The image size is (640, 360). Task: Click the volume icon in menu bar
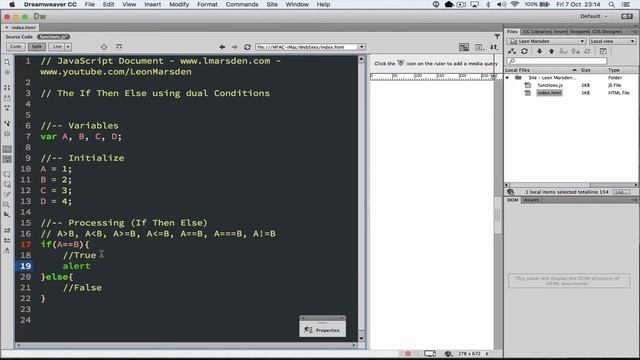pos(501,4)
